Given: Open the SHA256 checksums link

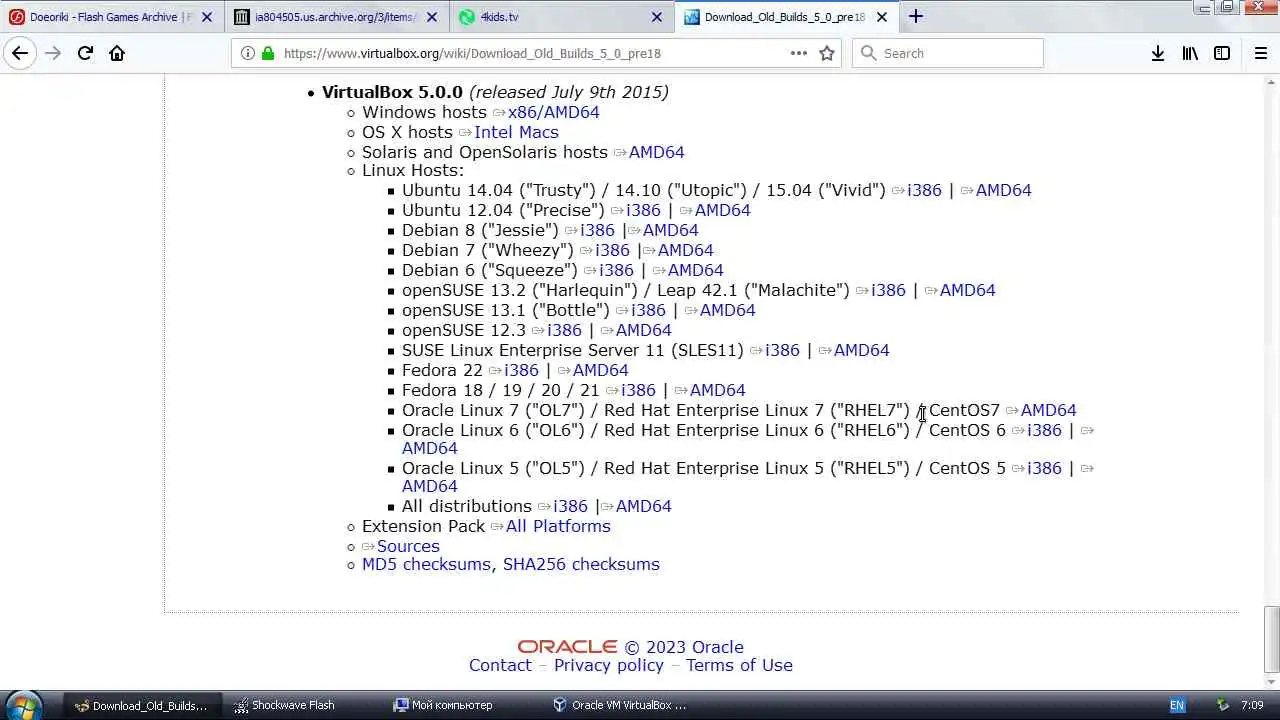Looking at the screenshot, I should click(581, 564).
